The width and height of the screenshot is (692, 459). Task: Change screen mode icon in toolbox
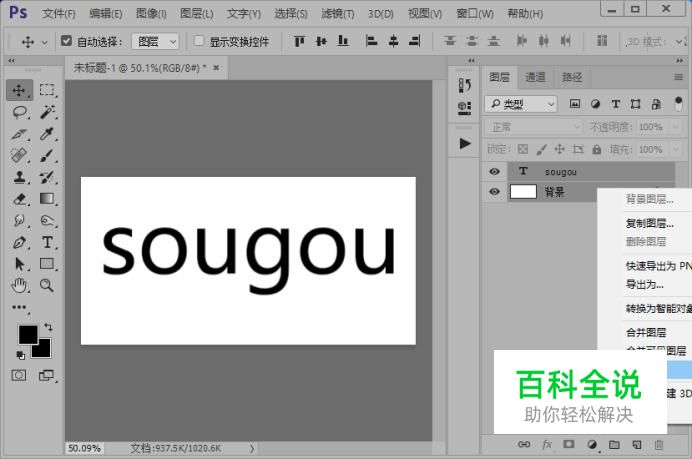[x=46, y=376]
